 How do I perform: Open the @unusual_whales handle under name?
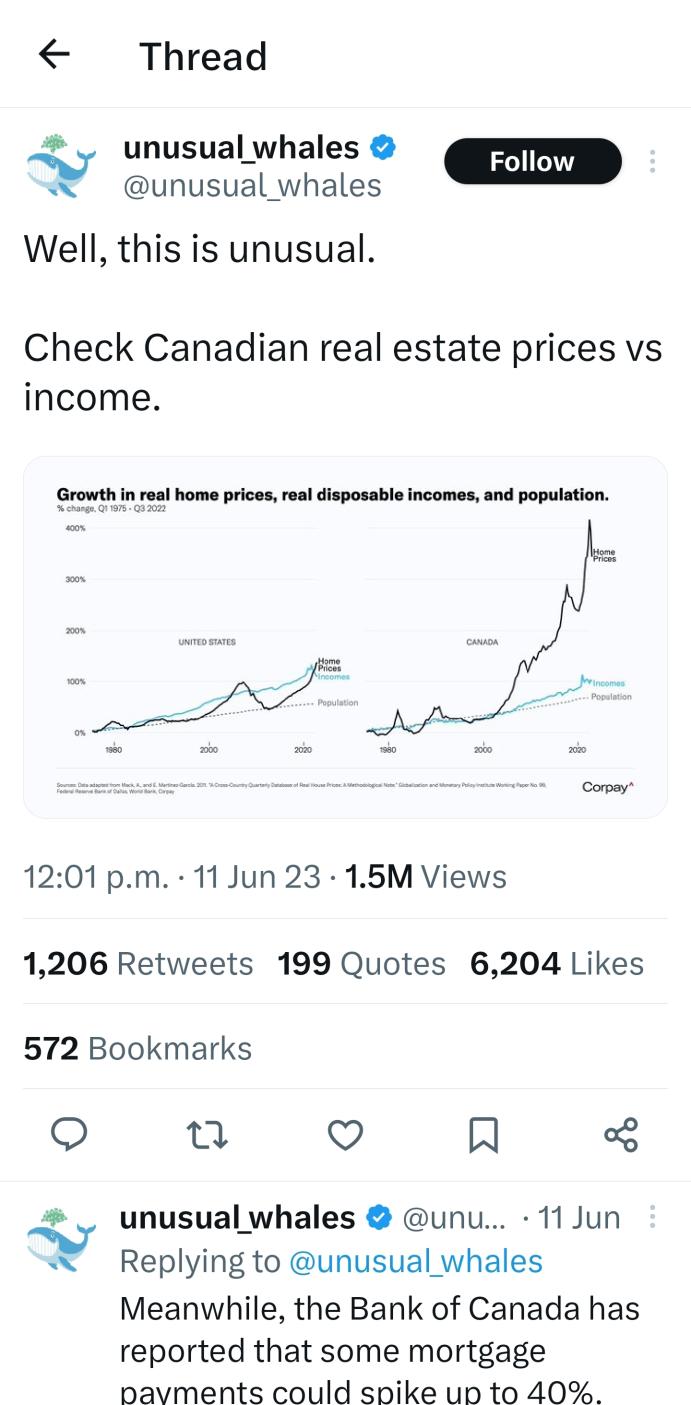[x=252, y=185]
